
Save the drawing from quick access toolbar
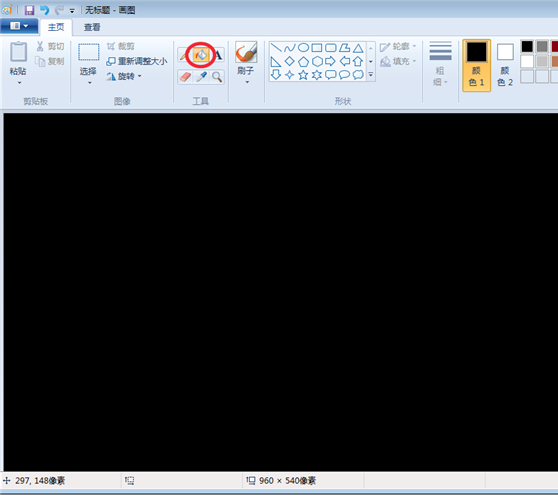click(29, 10)
